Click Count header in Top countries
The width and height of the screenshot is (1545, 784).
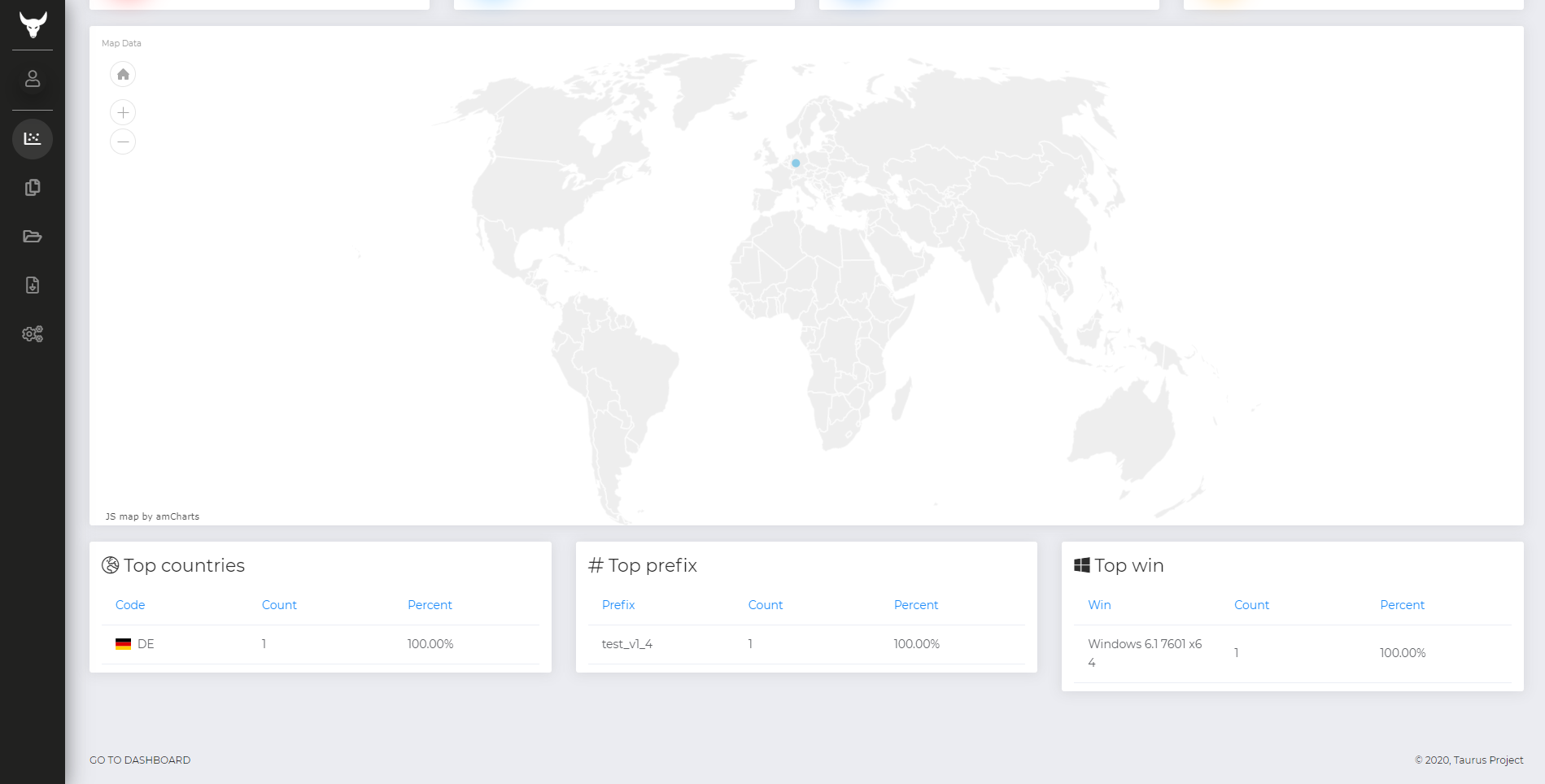279,605
